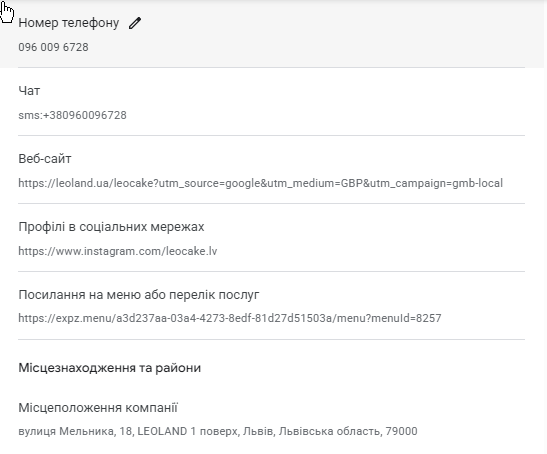Click the instagram.com/leocake.lv profile link

tap(118, 251)
